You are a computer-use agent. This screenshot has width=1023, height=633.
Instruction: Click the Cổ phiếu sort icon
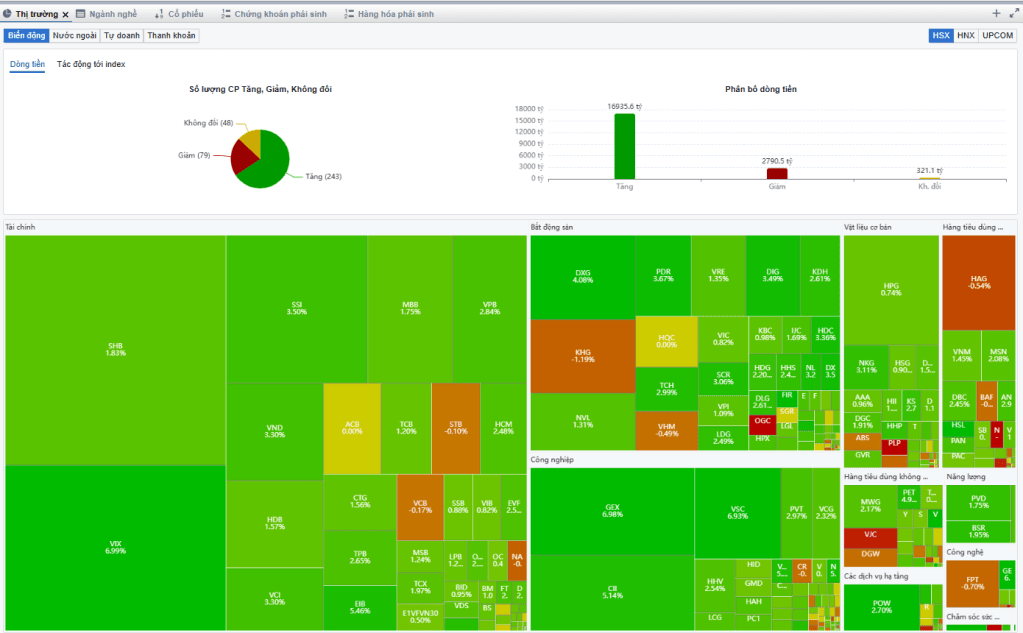159,15
